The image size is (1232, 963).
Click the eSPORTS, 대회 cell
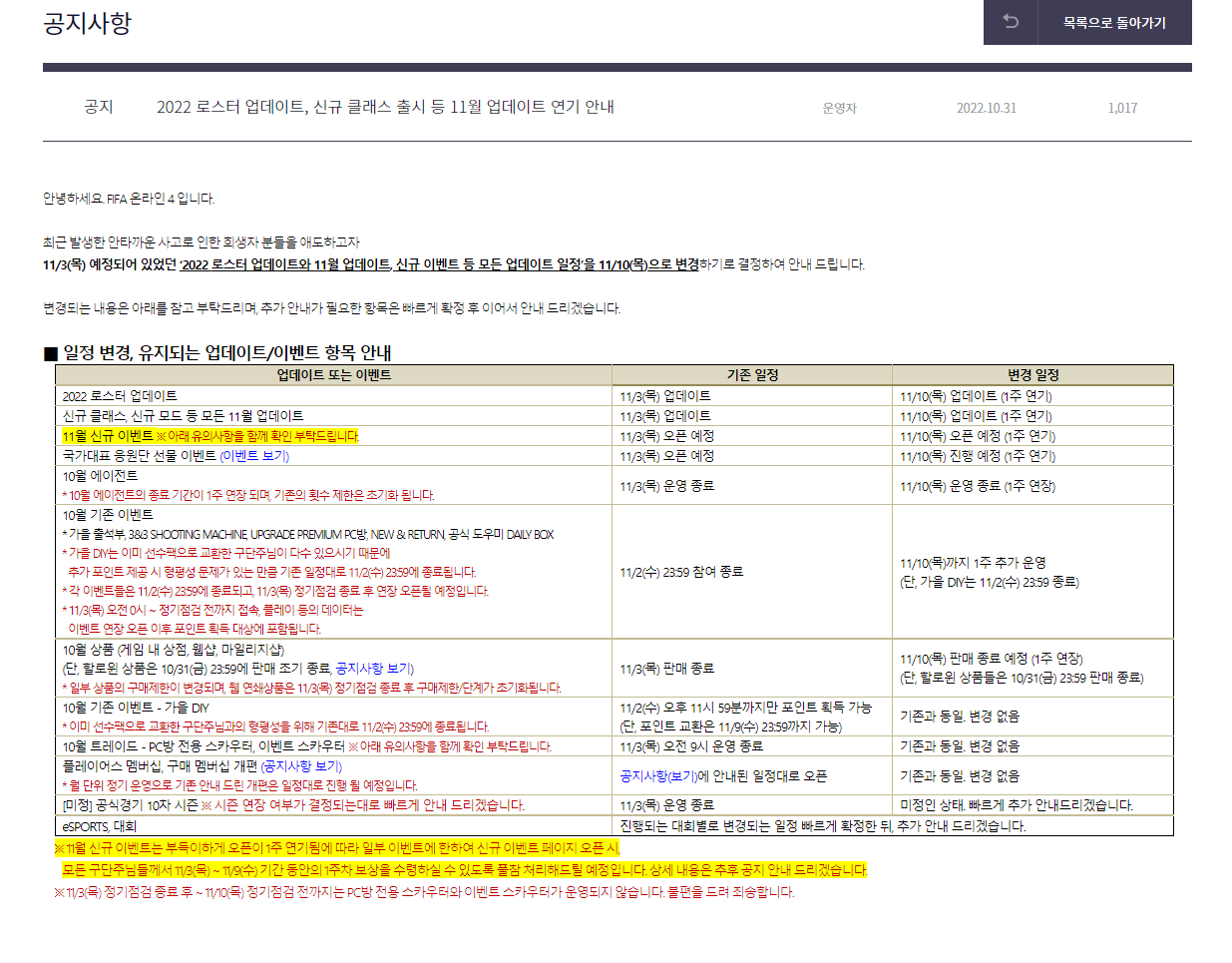(x=334, y=826)
